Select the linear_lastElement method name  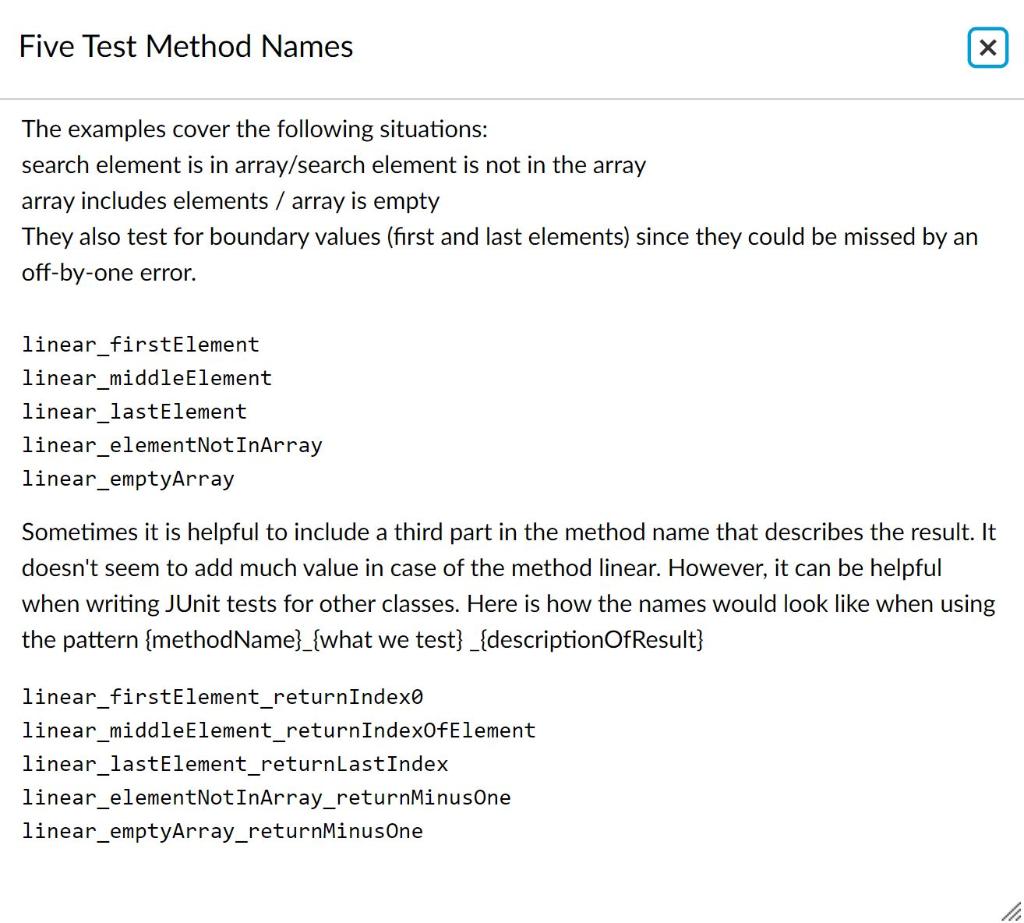[134, 411]
